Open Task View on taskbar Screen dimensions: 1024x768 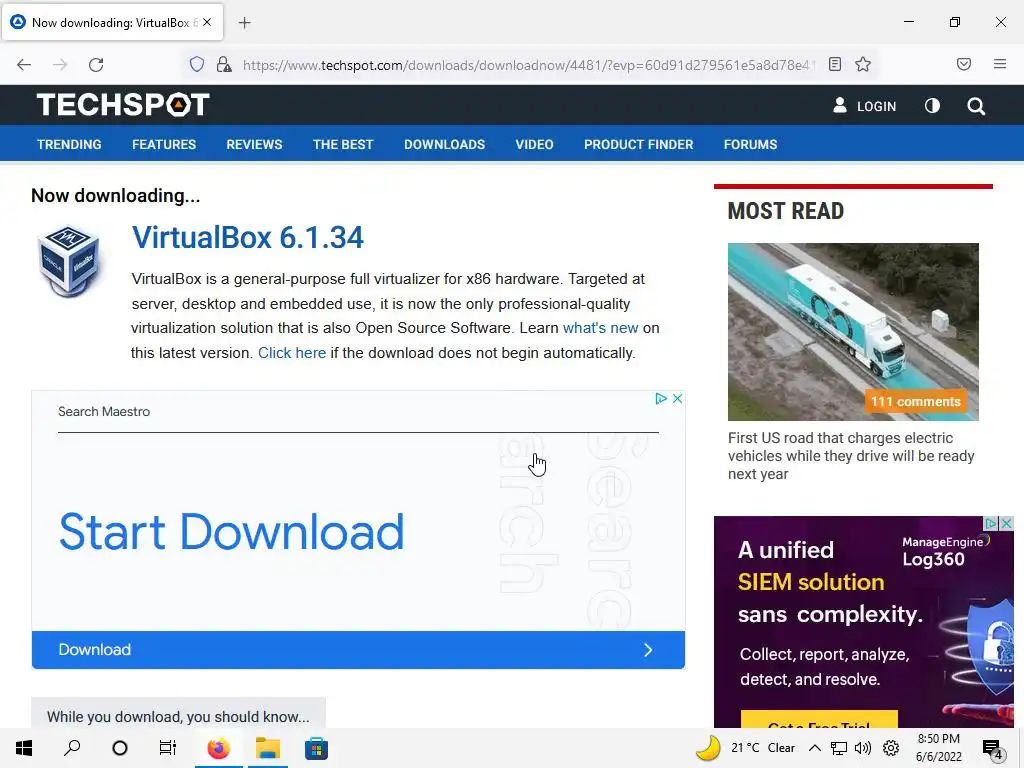point(168,748)
